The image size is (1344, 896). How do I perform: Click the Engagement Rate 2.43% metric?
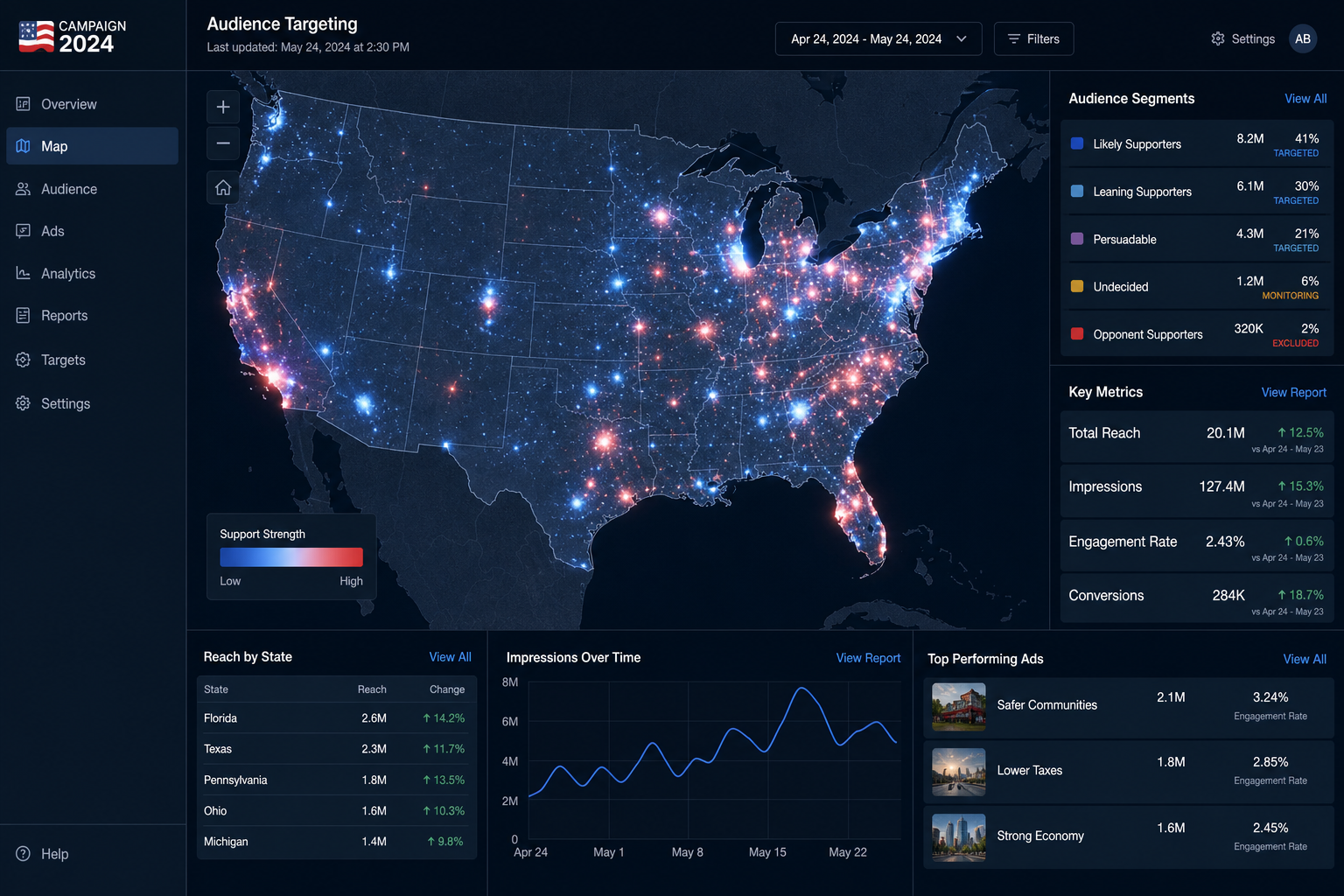[1196, 546]
